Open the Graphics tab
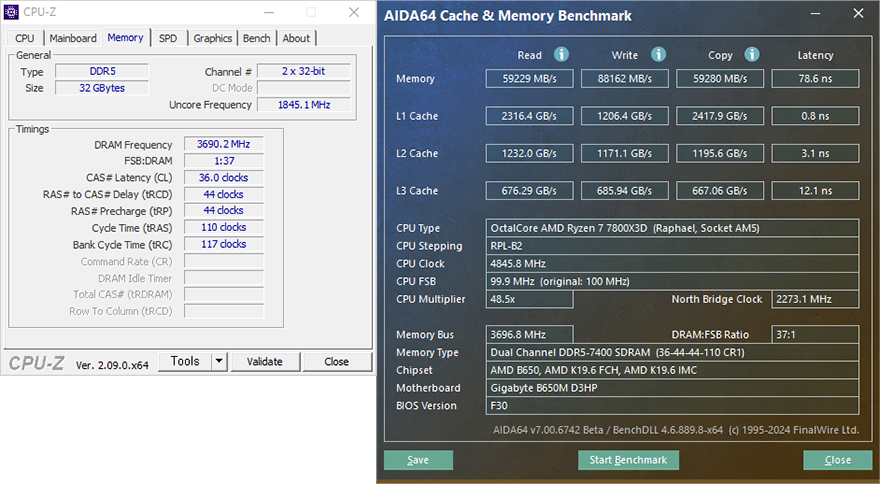Image resolution: width=880 pixels, height=484 pixels. (x=213, y=38)
